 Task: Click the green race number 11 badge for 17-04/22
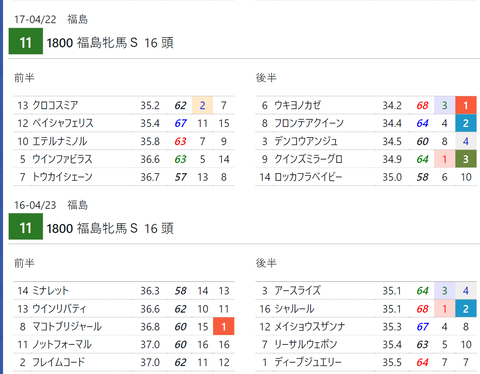26,41
